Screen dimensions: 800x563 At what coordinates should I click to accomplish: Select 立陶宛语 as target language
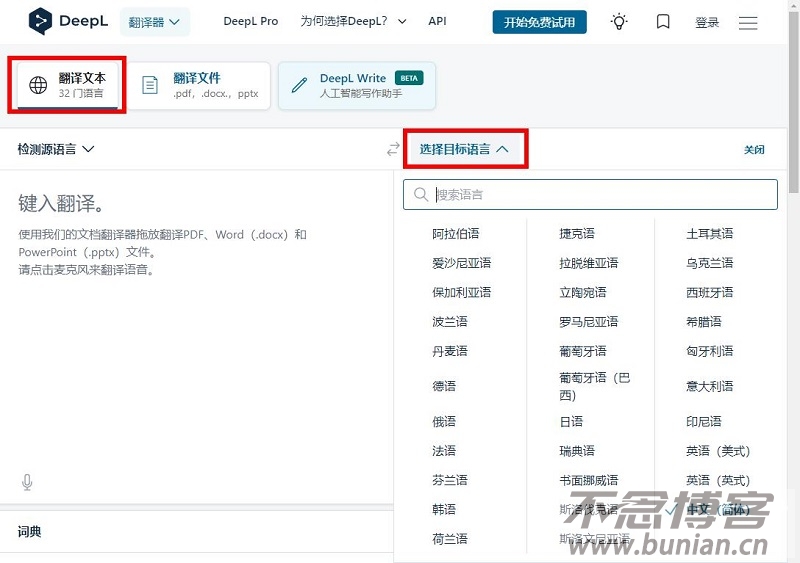[583, 292]
